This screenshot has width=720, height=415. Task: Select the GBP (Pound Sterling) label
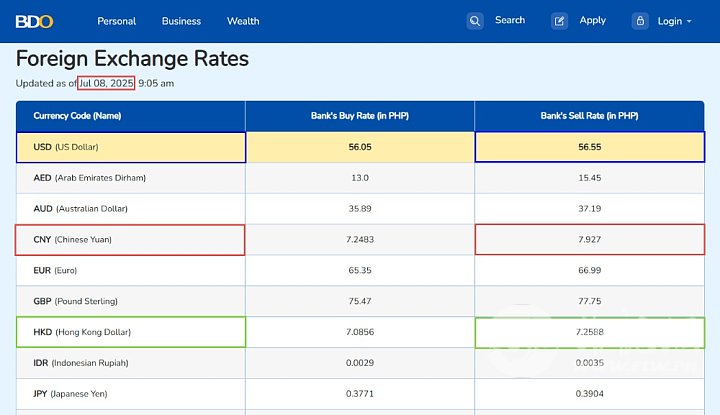click(x=75, y=301)
